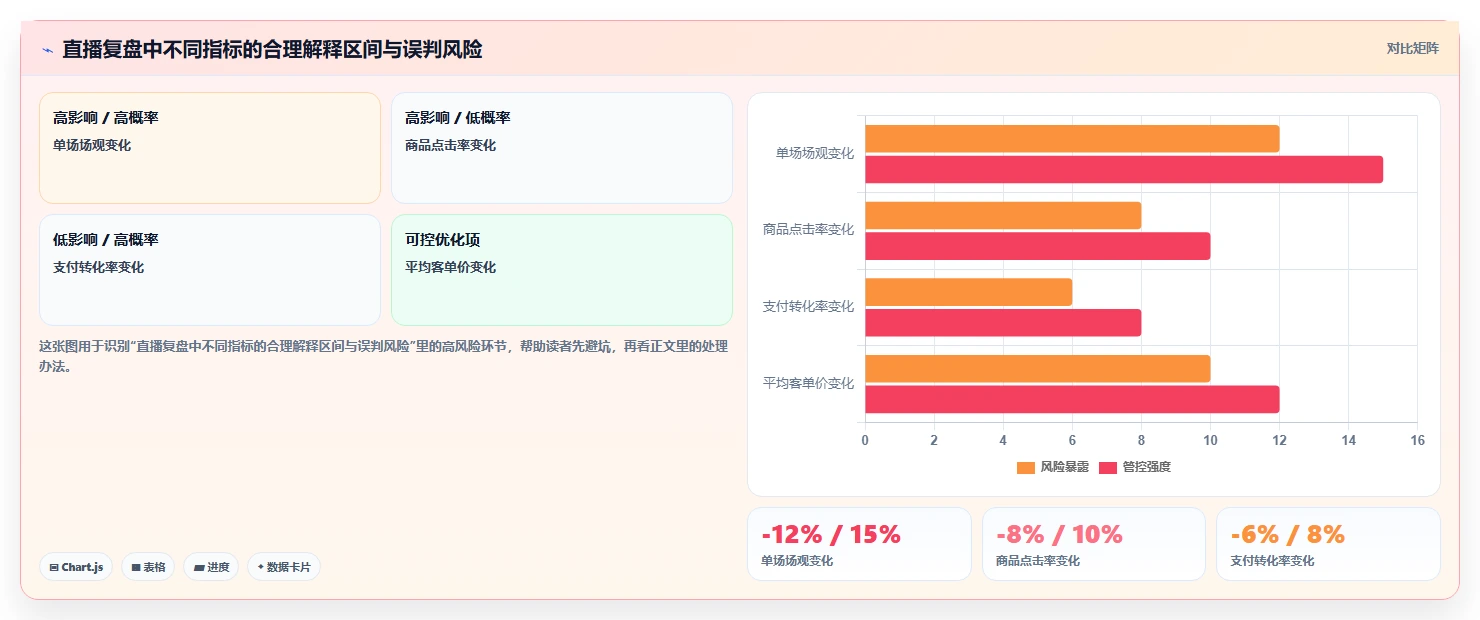This screenshot has width=1480, height=620.
Task: Click the chart title 直播复盘中不同指标 heading
Action: pyautogui.click(x=272, y=49)
